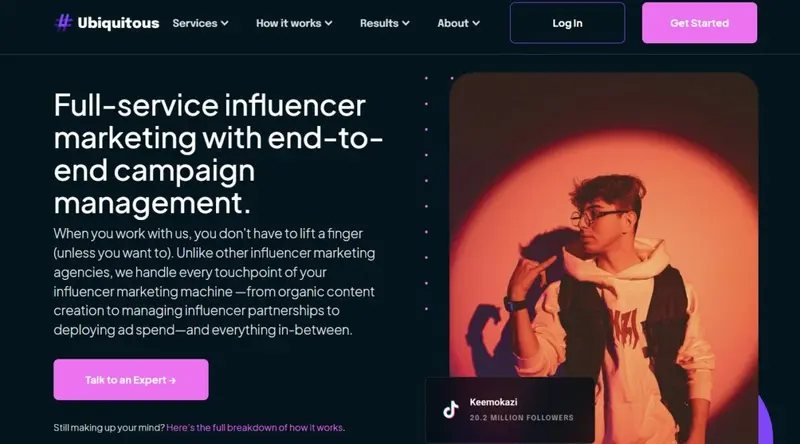Viewport: 800px width, 444px height.
Task: Open the full breakdown of how it works link
Action: [x=255, y=428]
